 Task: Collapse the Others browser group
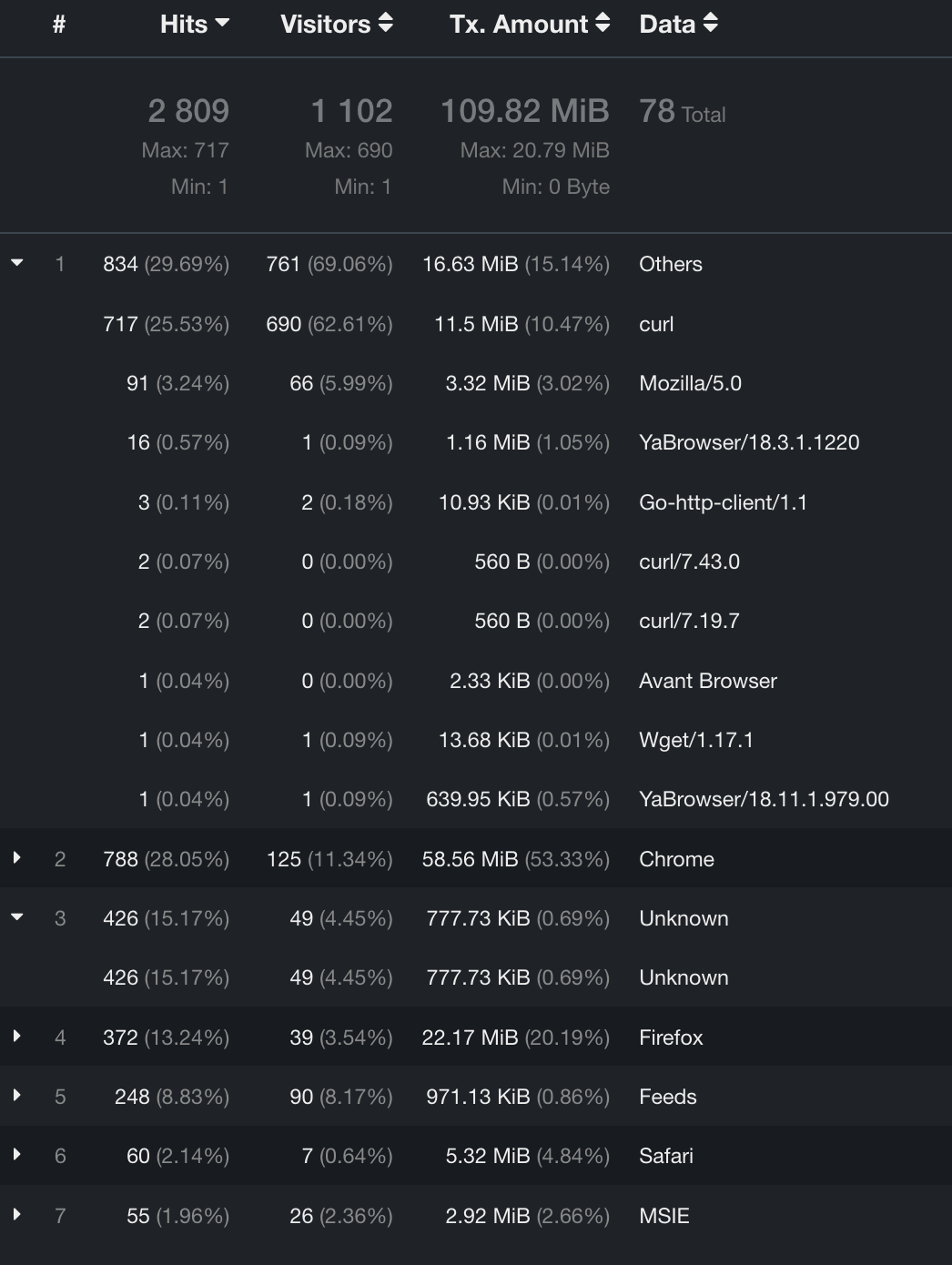tap(17, 264)
